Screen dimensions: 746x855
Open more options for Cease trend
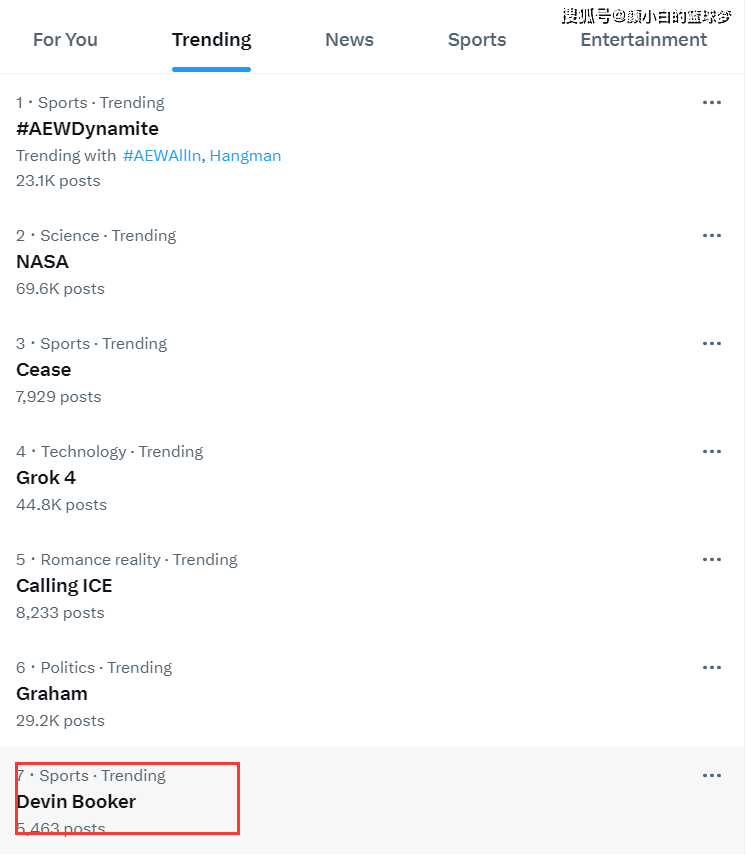[712, 344]
